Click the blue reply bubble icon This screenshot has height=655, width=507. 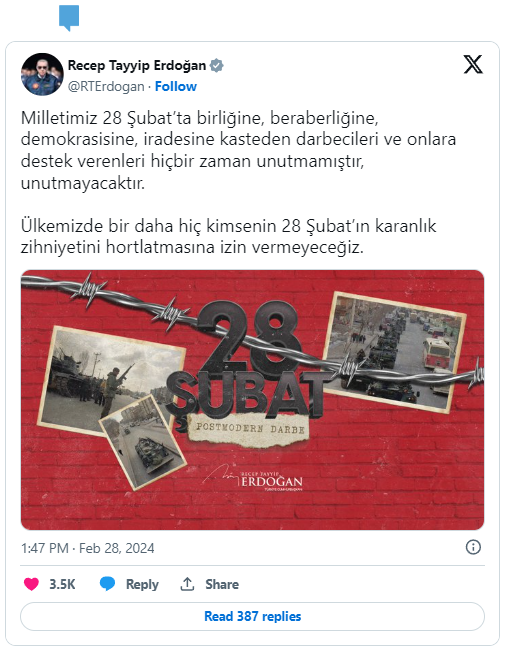(107, 584)
